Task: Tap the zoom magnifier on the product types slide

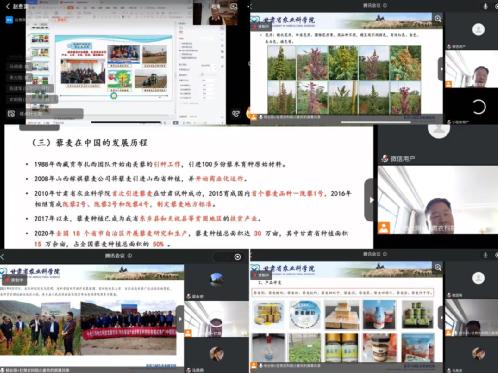Action: click(438, 267)
